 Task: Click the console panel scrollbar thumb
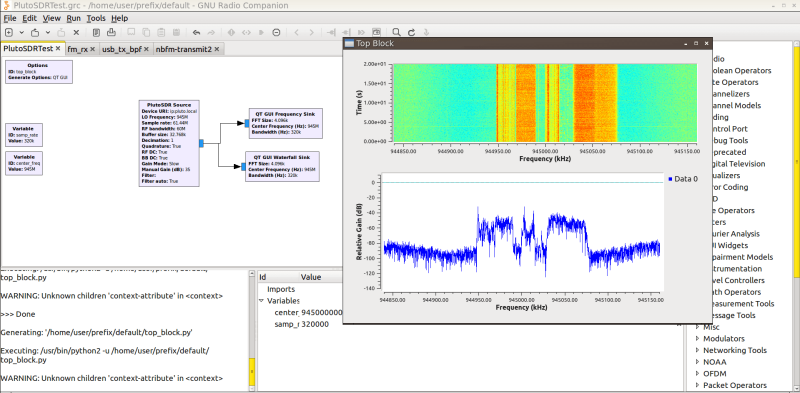point(252,372)
